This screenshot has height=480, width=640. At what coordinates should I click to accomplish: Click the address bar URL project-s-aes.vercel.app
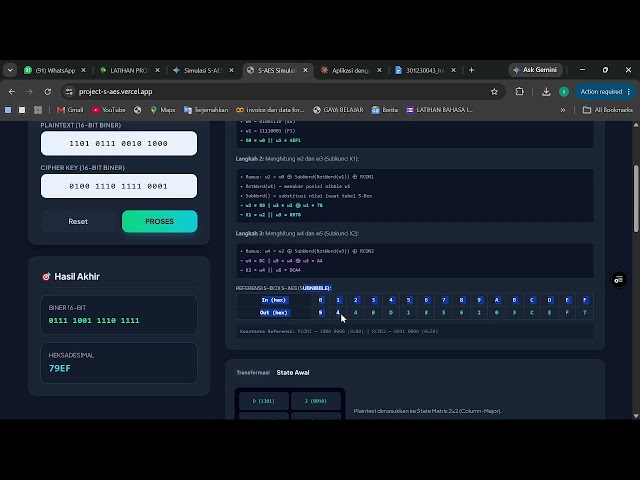tap(116, 92)
